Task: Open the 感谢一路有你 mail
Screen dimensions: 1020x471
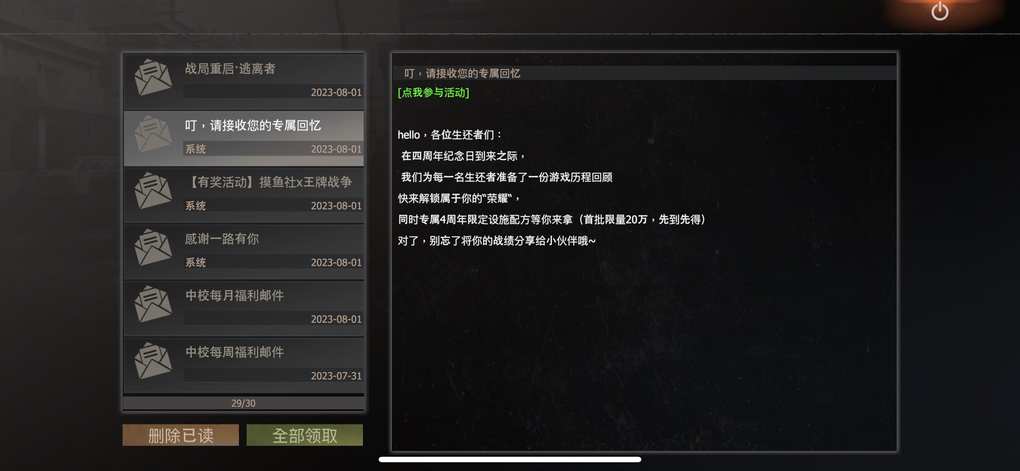Action: click(244, 251)
